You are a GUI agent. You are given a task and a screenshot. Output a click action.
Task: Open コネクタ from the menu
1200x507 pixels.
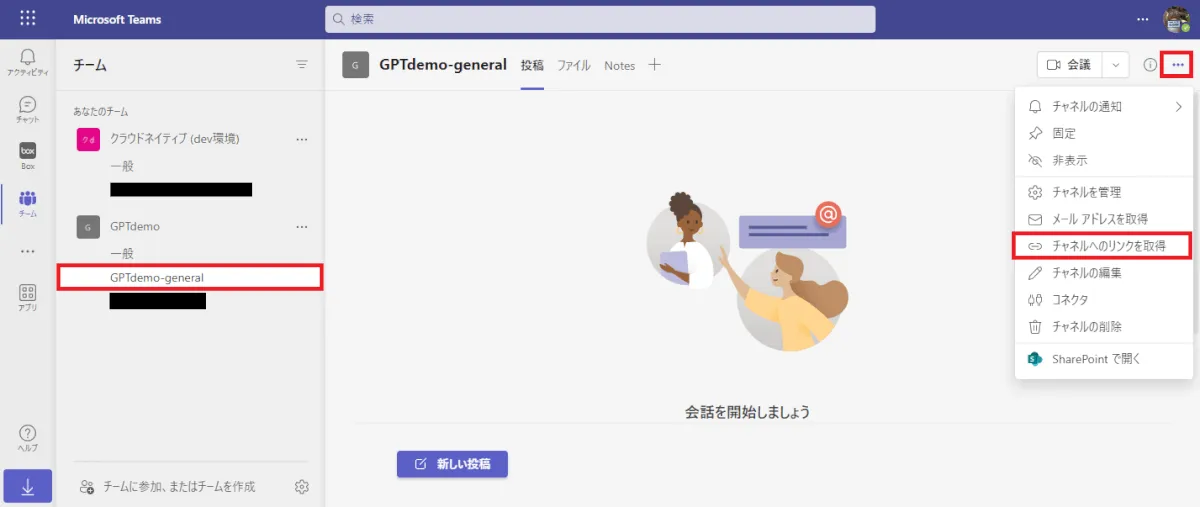[1104, 300]
